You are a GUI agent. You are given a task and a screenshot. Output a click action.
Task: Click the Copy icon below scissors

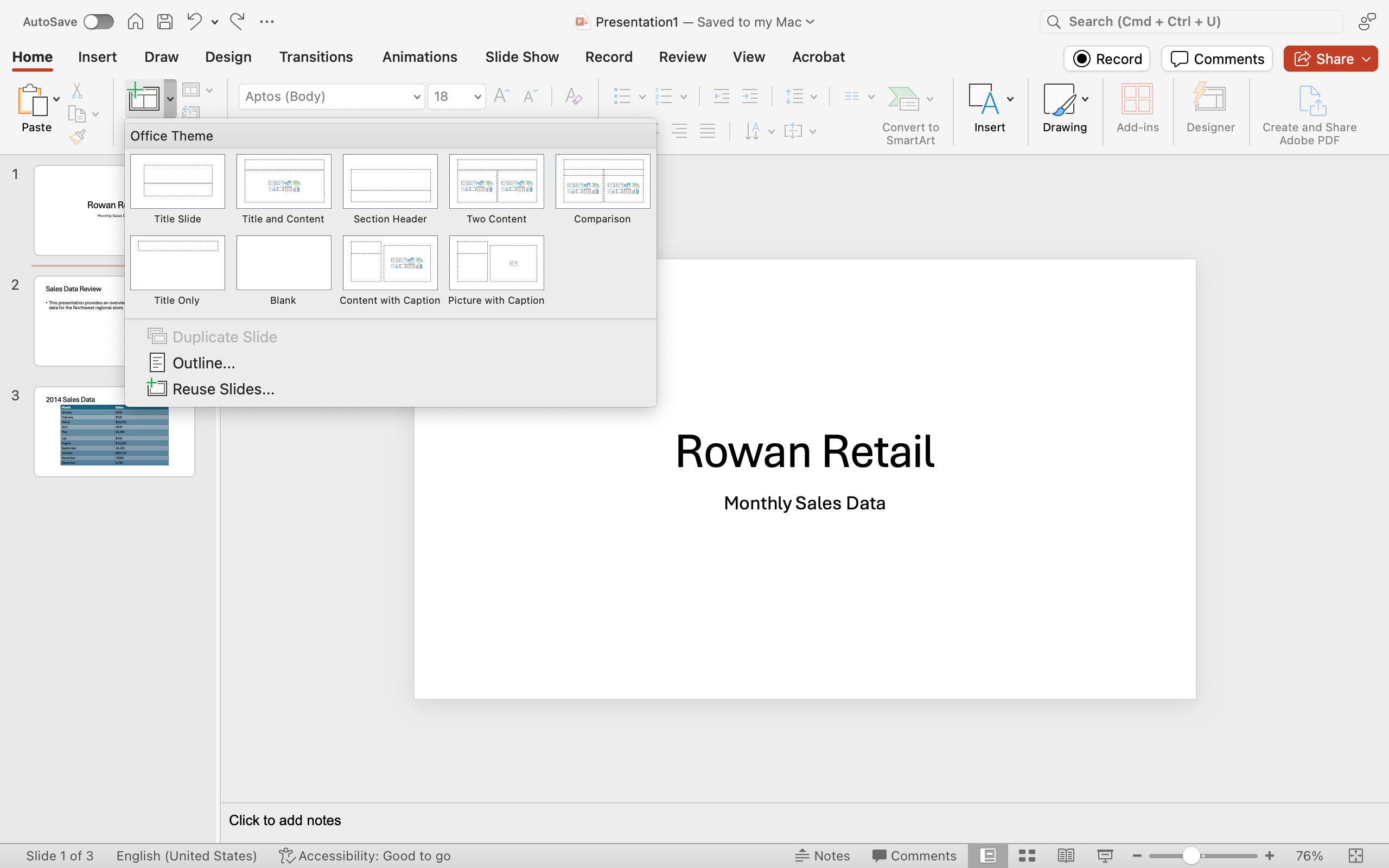click(77, 114)
